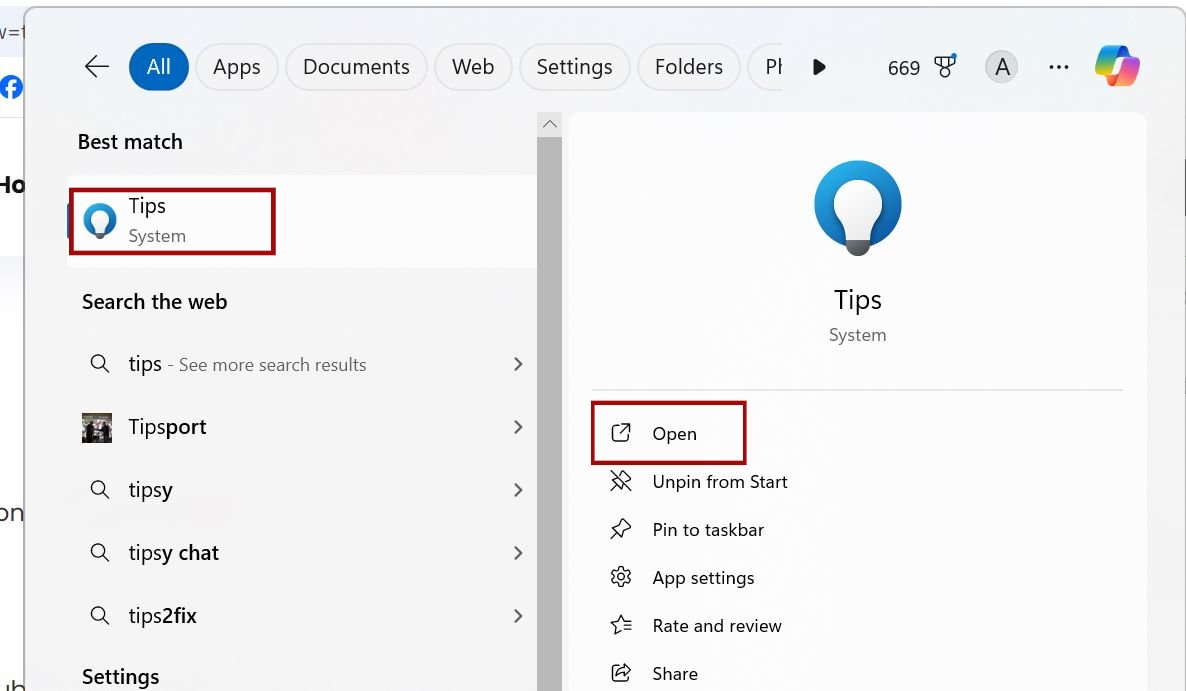Open the three-dot more options menu
Viewport: 1186px width, 691px height.
click(1059, 67)
